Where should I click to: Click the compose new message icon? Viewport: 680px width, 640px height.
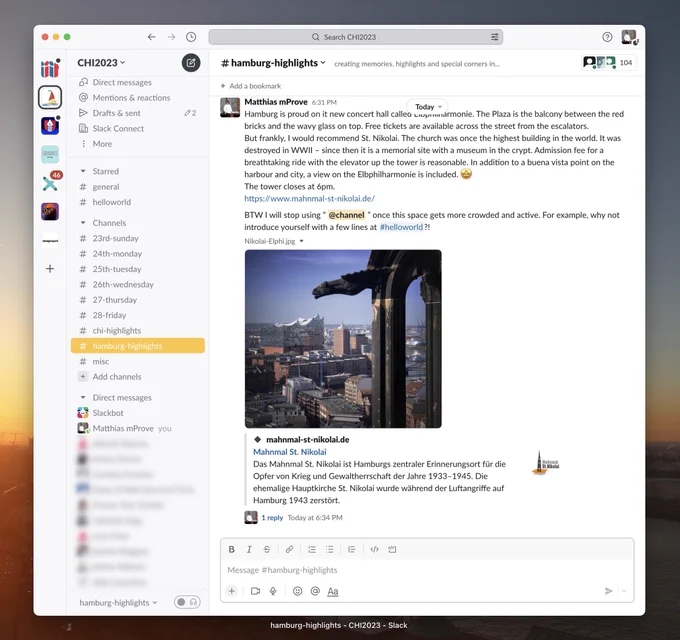coord(191,63)
